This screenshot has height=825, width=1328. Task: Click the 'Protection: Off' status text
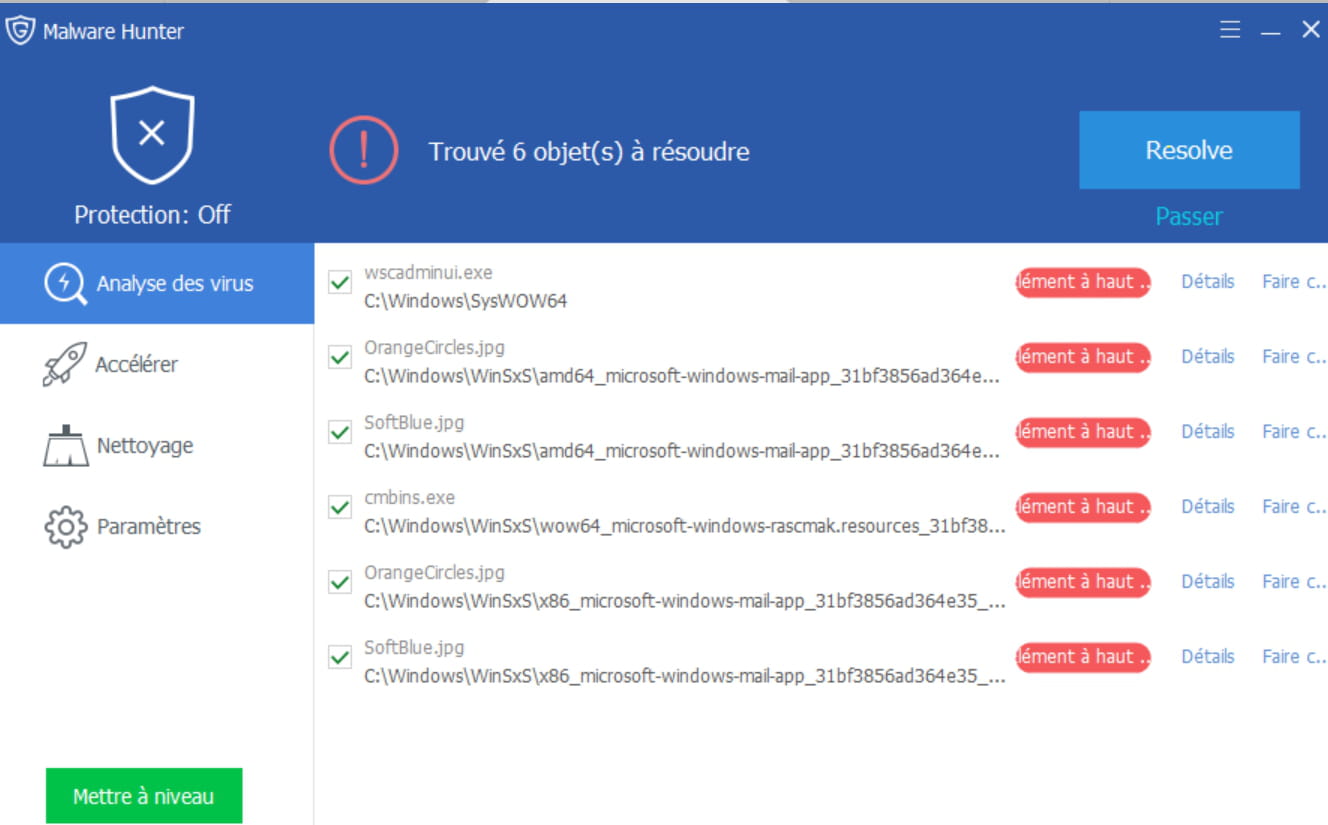(152, 214)
